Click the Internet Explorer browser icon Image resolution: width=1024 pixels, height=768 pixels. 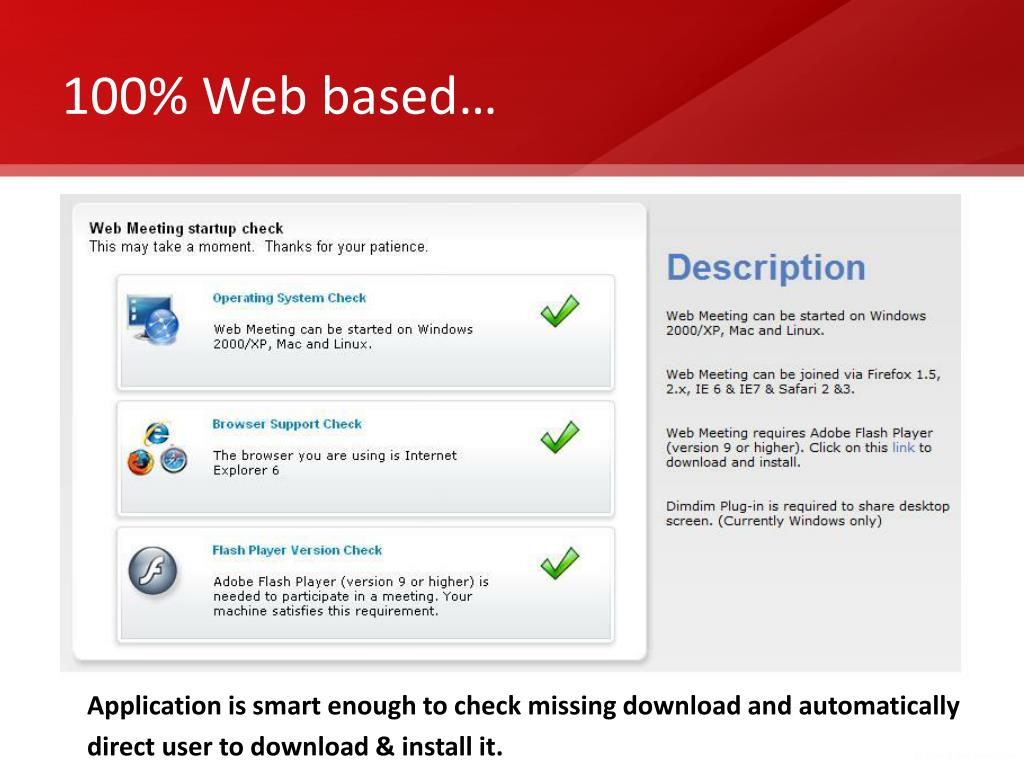click(x=157, y=433)
